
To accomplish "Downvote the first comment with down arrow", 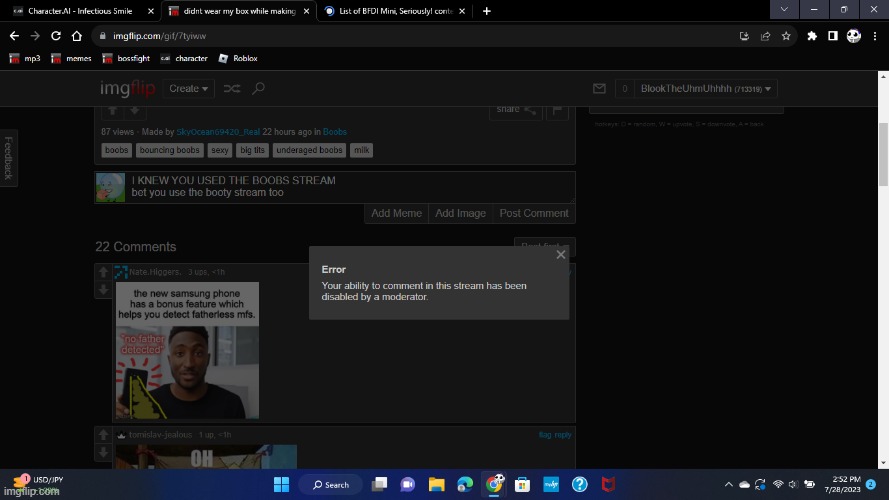I will coord(103,289).
